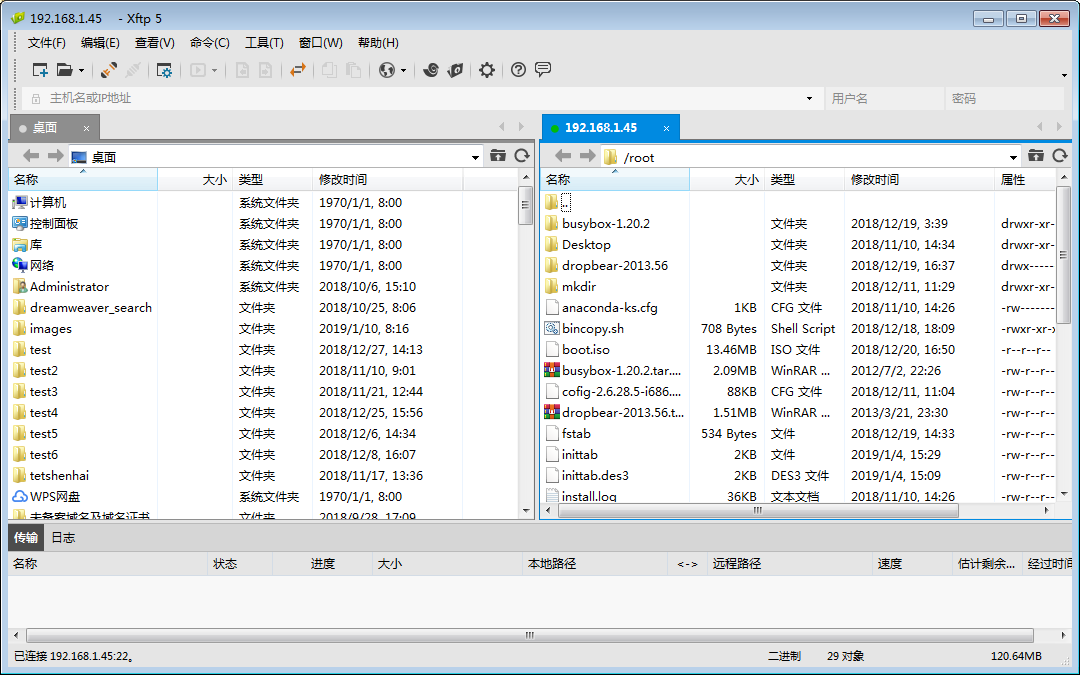Image resolution: width=1080 pixels, height=675 pixels.
Task: Open the Session Properties toolbar icon
Action: (164, 70)
